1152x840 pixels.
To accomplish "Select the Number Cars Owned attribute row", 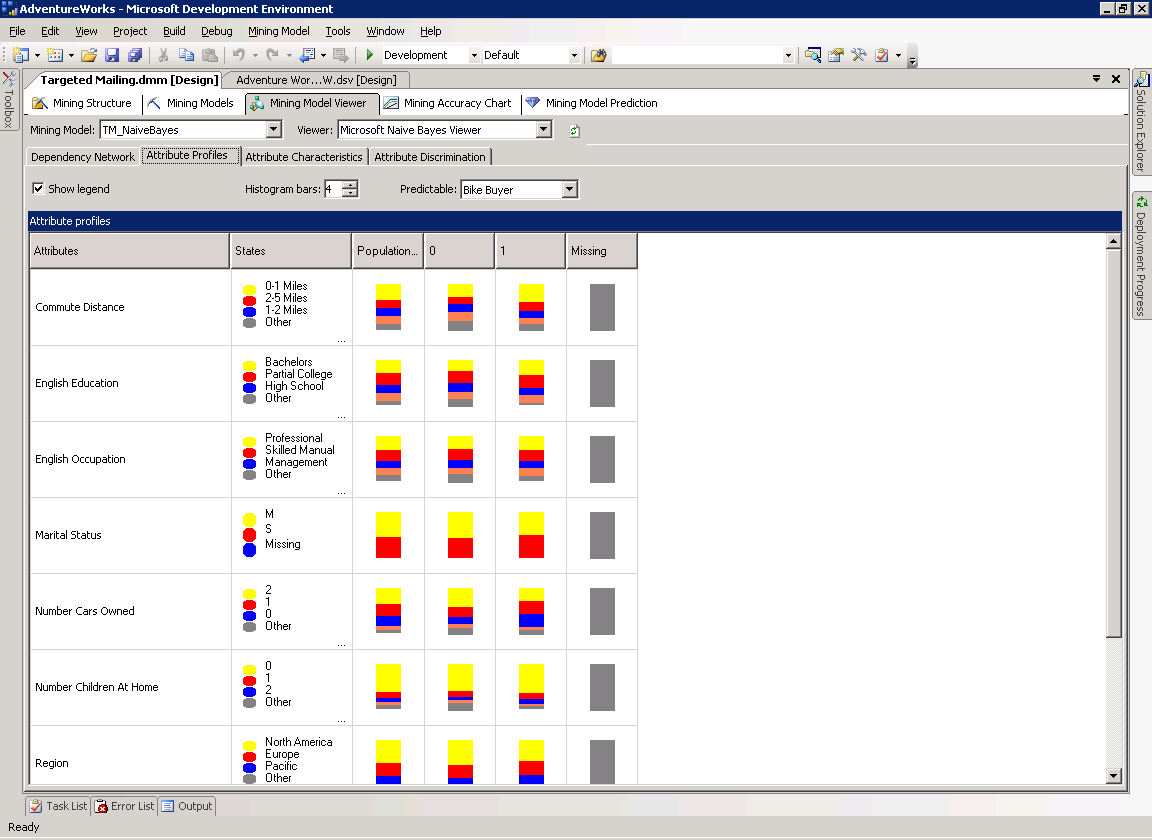I will point(334,611).
